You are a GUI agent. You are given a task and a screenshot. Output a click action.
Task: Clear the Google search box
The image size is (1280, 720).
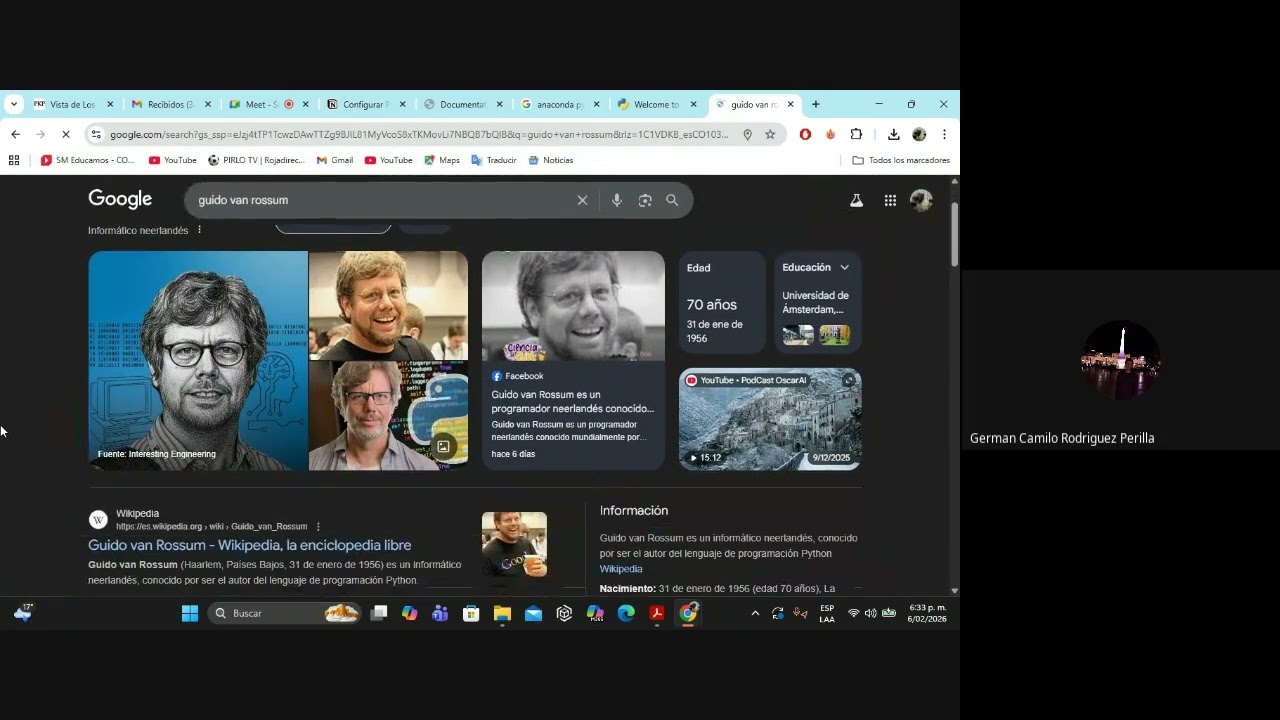tap(582, 200)
